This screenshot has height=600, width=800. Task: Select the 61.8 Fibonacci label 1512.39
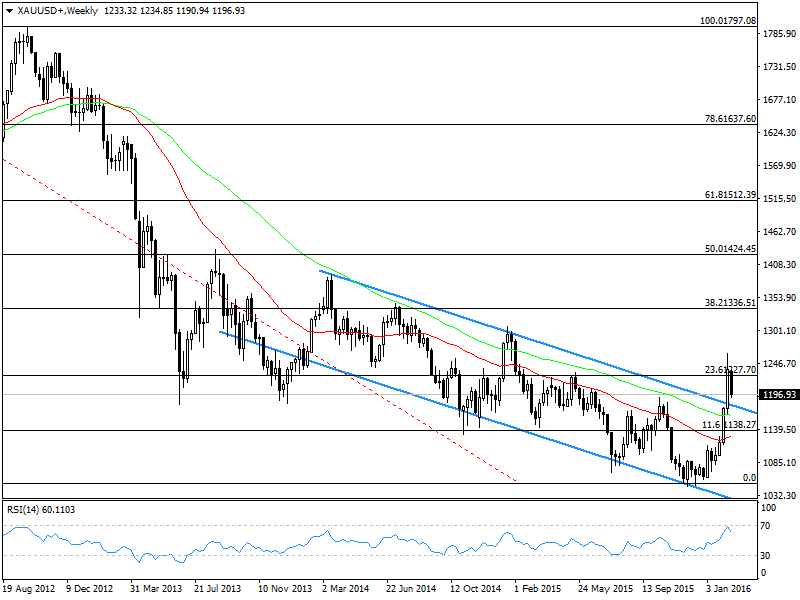coord(731,195)
